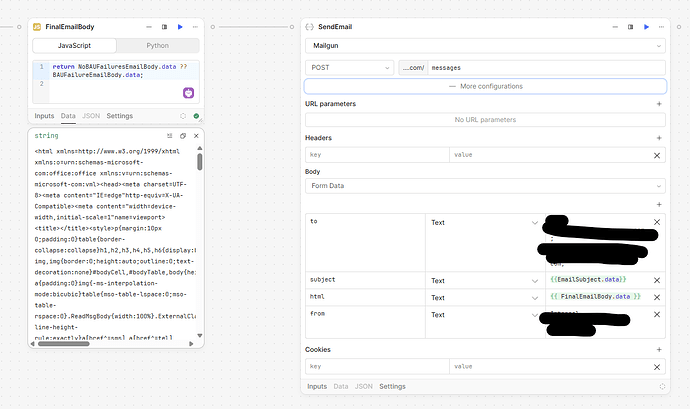
Task: Click the format icon in string output panel
Action: 169,136
